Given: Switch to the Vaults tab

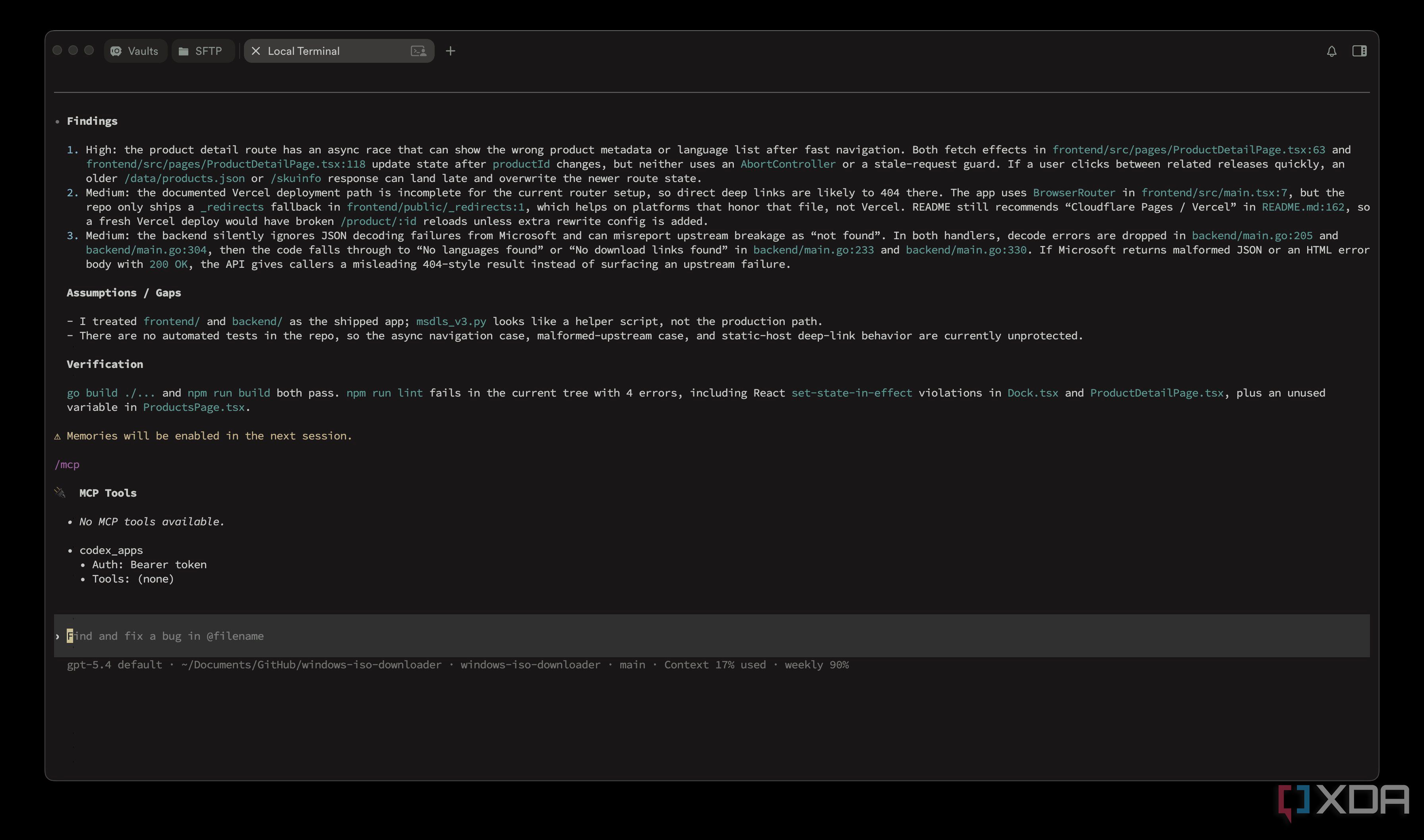Looking at the screenshot, I should [135, 51].
